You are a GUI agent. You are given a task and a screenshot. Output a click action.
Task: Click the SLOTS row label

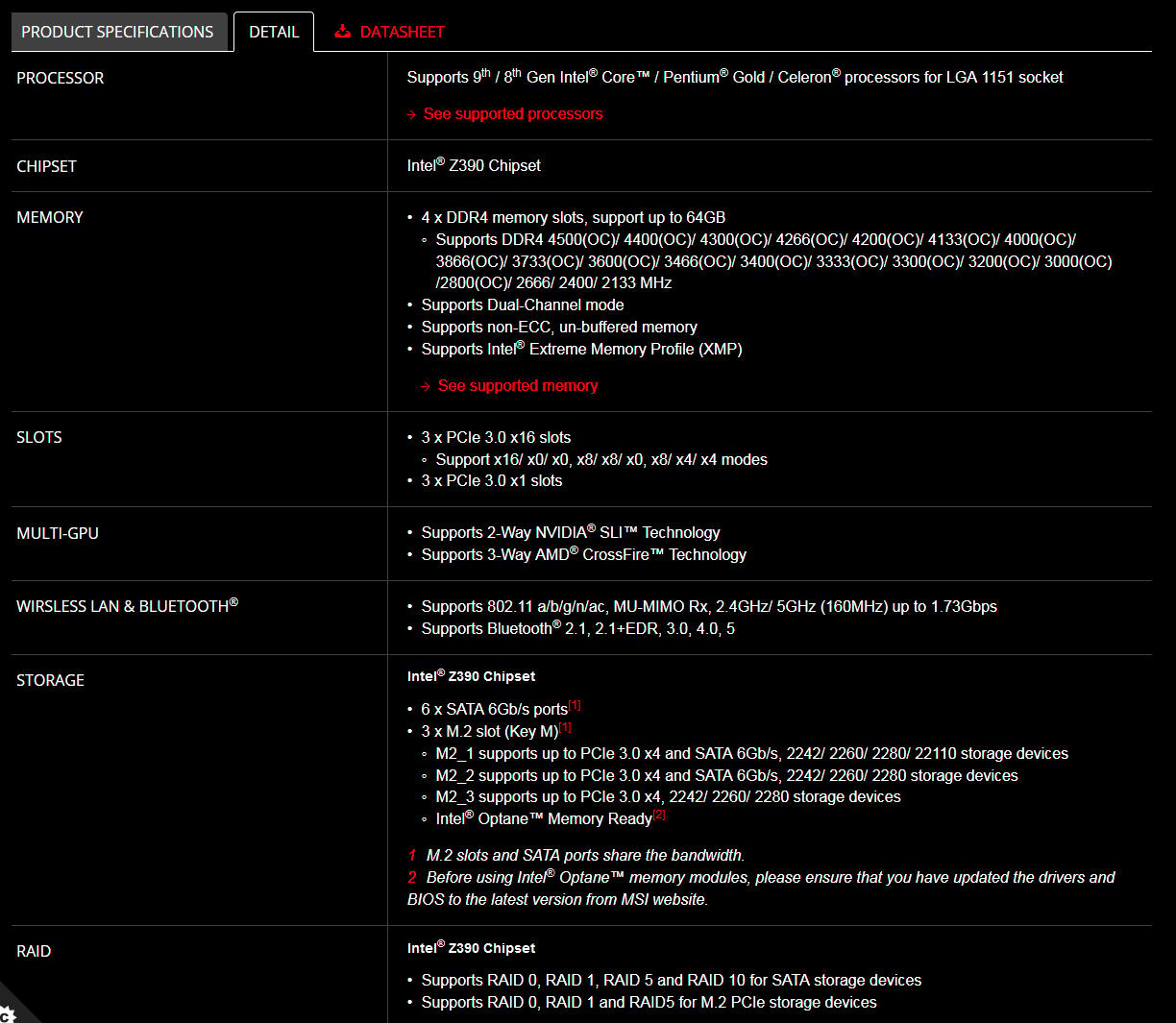coord(39,437)
